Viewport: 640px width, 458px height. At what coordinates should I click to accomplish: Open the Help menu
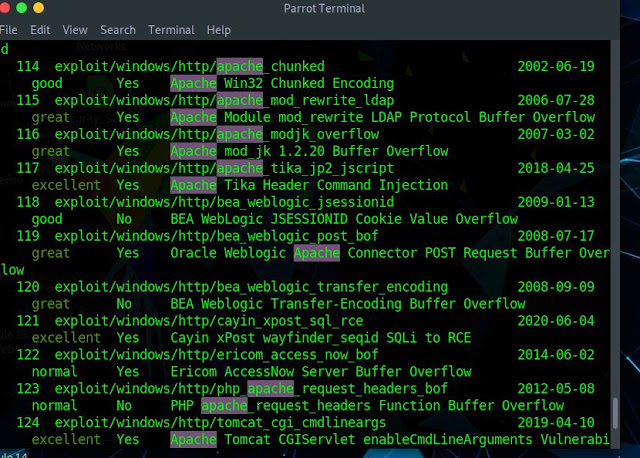tap(218, 30)
